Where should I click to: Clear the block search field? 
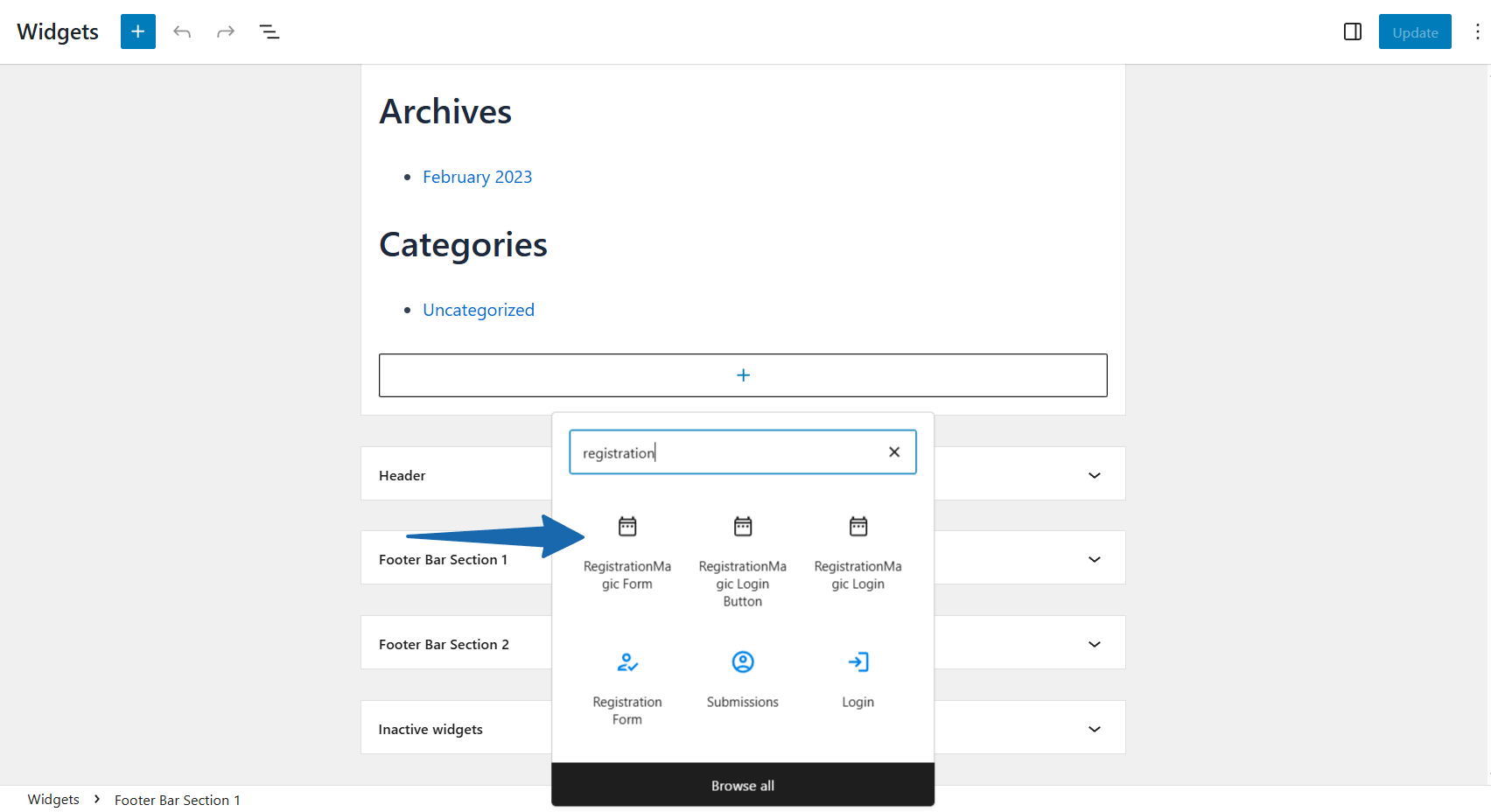893,452
